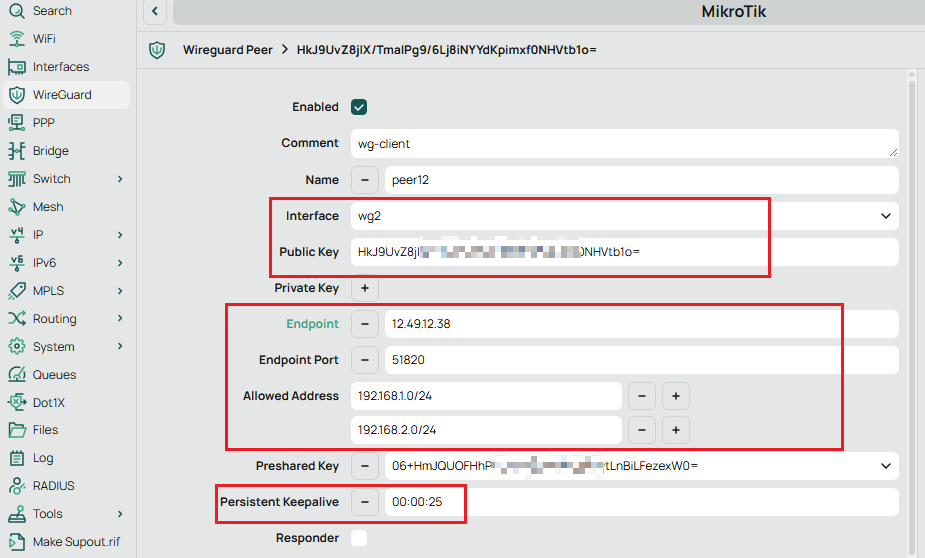Click the Tools icon in sidebar
The width and height of the screenshot is (925, 558).
click(x=17, y=514)
